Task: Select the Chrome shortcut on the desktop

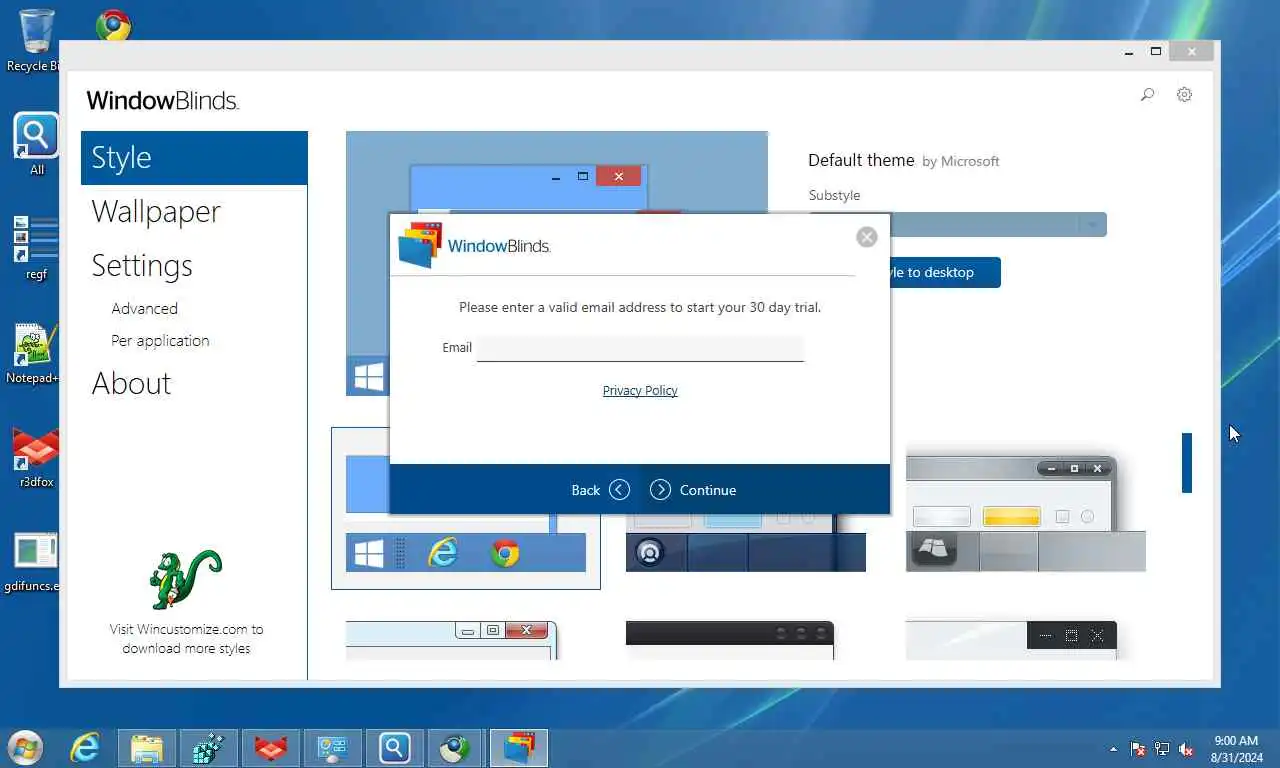Action: 113,25
